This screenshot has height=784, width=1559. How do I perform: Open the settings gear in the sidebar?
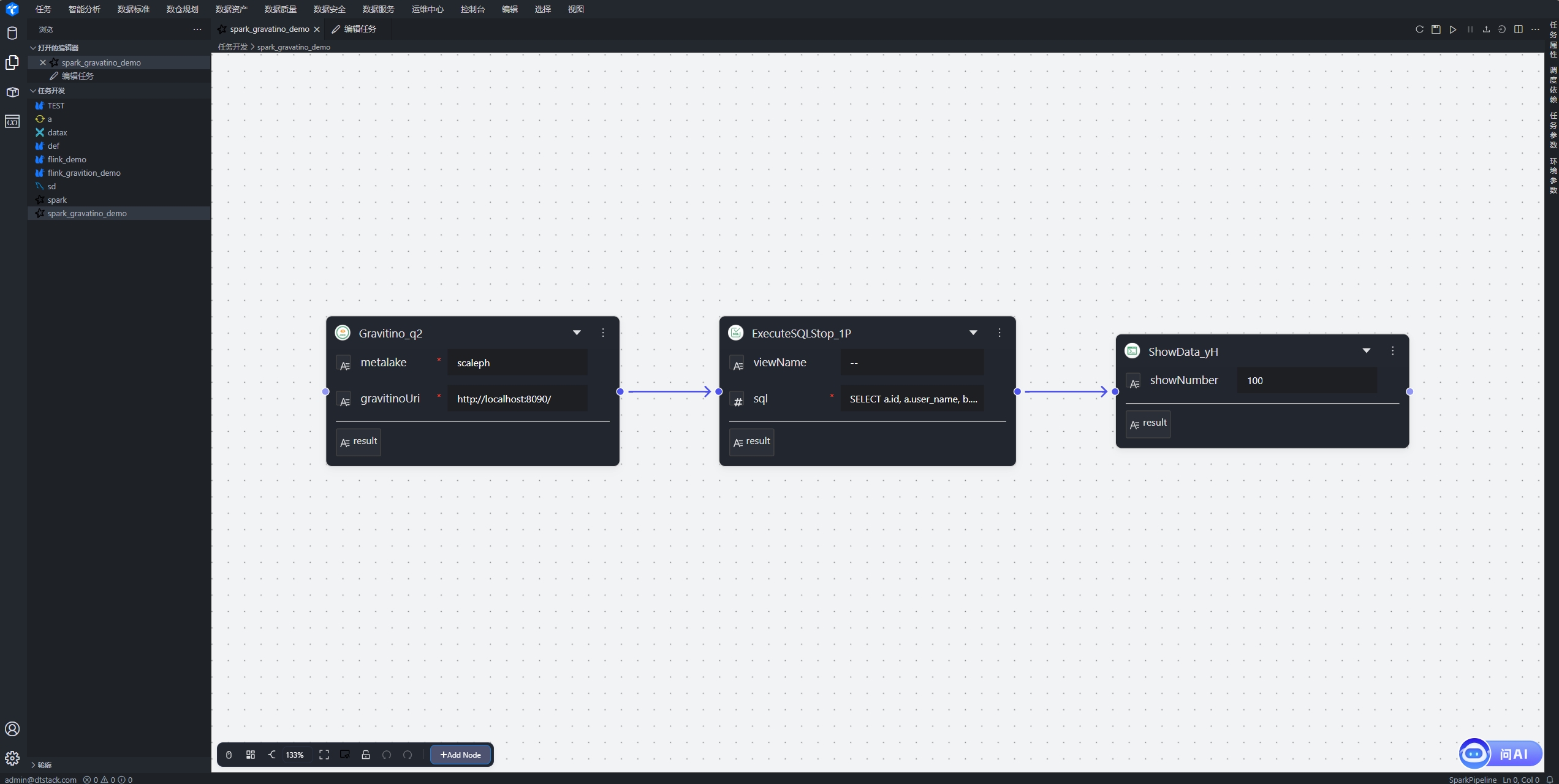(x=12, y=758)
